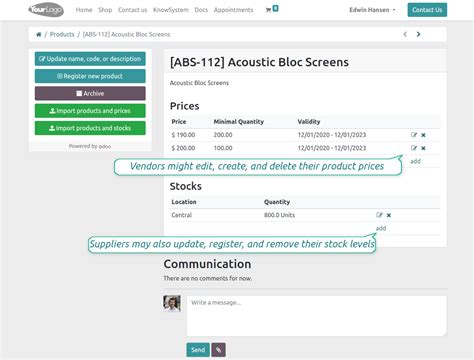Go to previous product arrow
This screenshot has height=360, width=474.
coord(405,34)
